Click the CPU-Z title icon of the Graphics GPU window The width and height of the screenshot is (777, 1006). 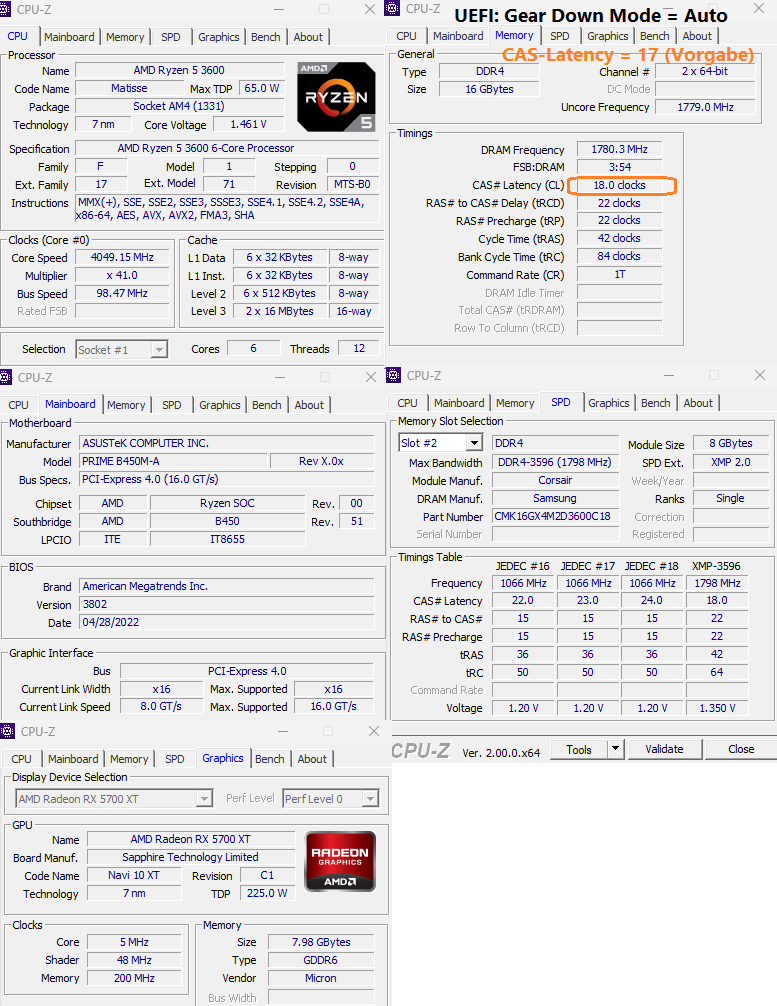pyautogui.click(x=8, y=731)
